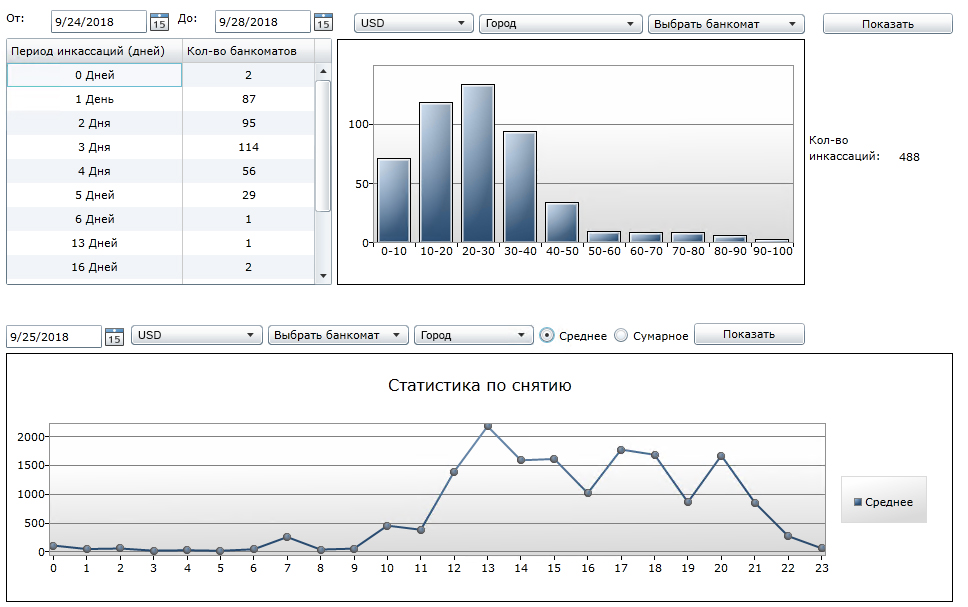Open the top Город dropdown
This screenshot has height=607, width=968.
coord(560,24)
